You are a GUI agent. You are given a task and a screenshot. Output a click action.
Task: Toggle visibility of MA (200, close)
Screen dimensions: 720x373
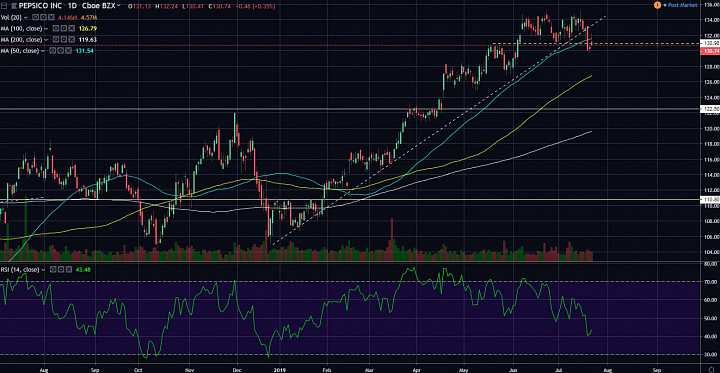[56, 40]
